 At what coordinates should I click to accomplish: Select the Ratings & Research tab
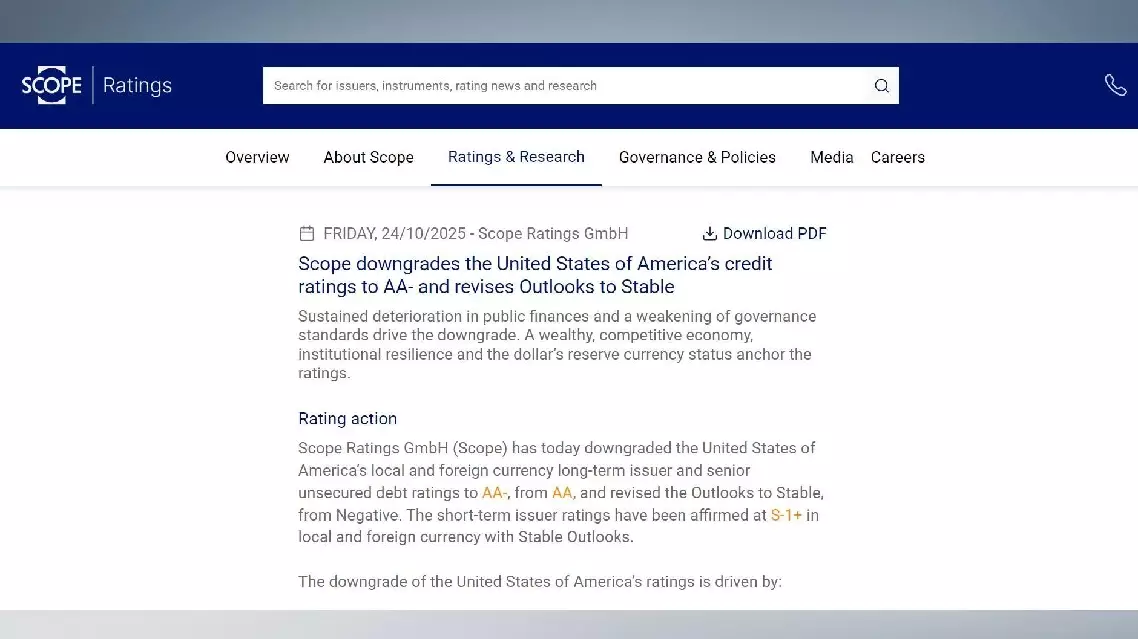coord(516,157)
